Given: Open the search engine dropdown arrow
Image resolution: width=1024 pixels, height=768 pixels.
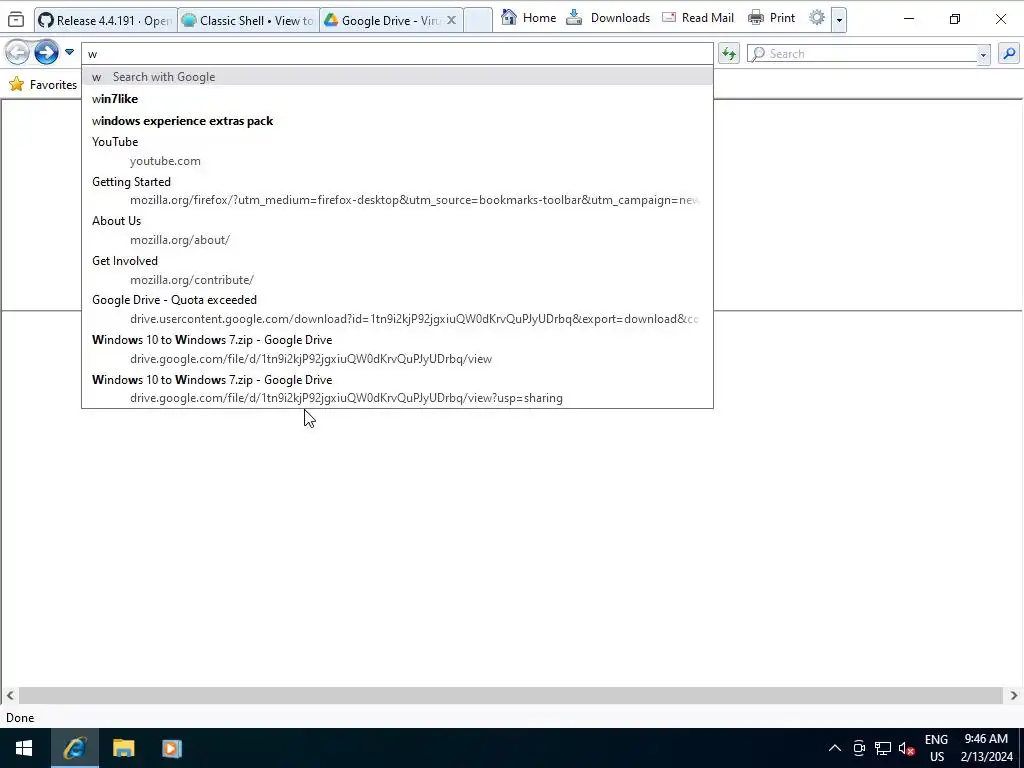Looking at the screenshot, I should click(984, 54).
